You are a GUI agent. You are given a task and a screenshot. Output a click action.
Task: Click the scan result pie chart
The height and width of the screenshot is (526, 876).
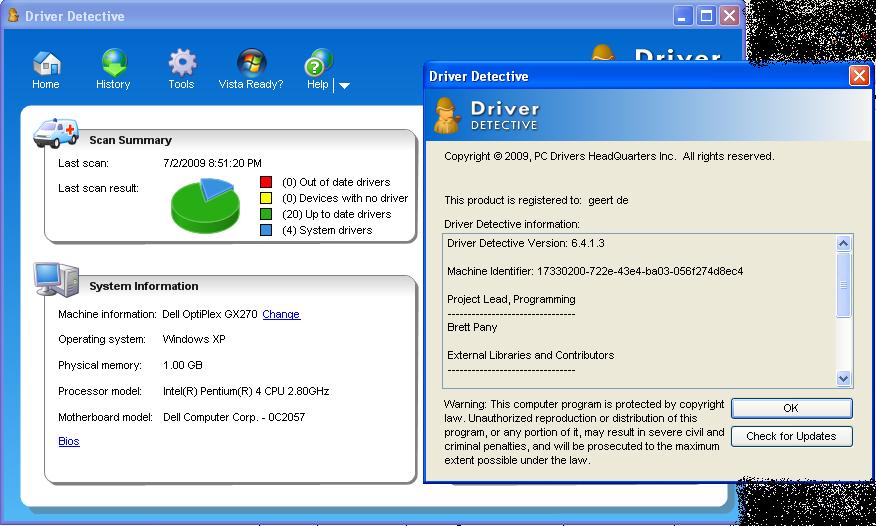(206, 205)
